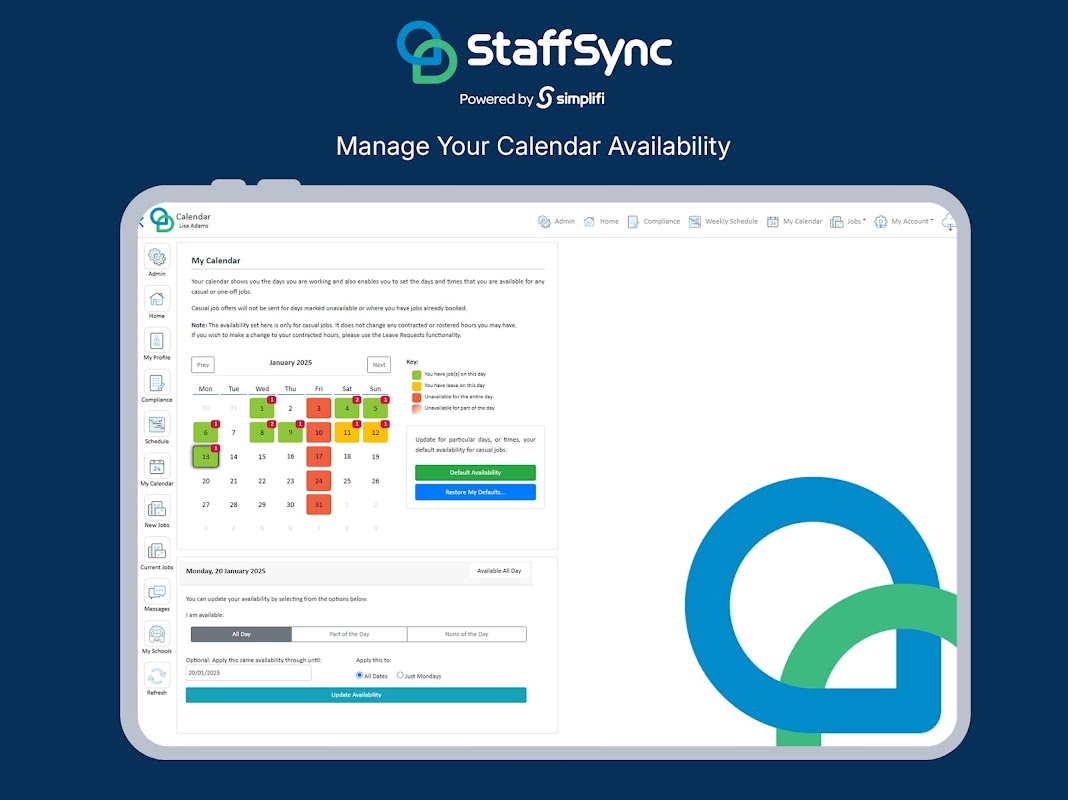Select the Just Mondays radio button
This screenshot has width=1068, height=800.
tap(400, 675)
